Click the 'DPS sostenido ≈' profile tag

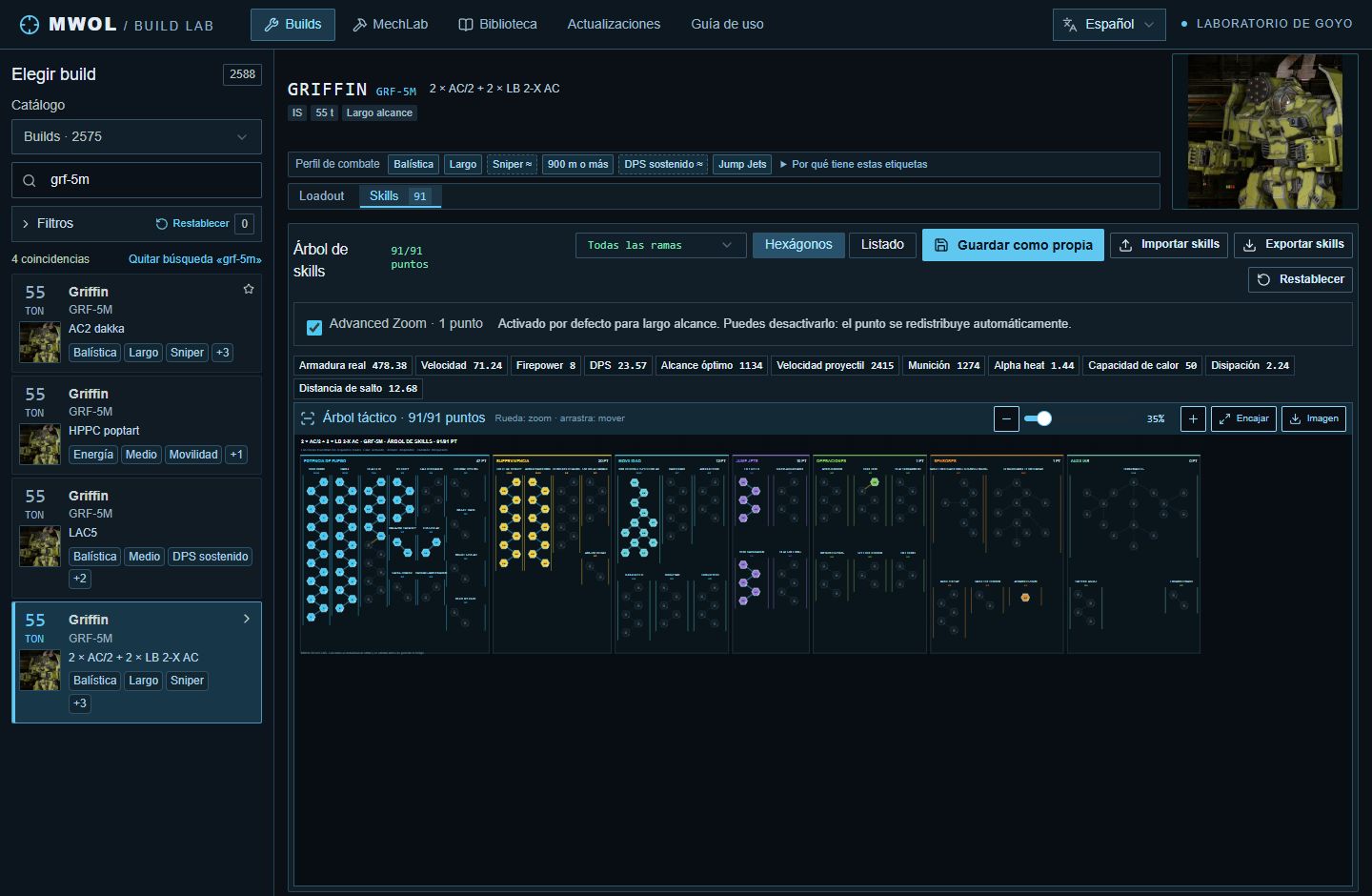[663, 164]
